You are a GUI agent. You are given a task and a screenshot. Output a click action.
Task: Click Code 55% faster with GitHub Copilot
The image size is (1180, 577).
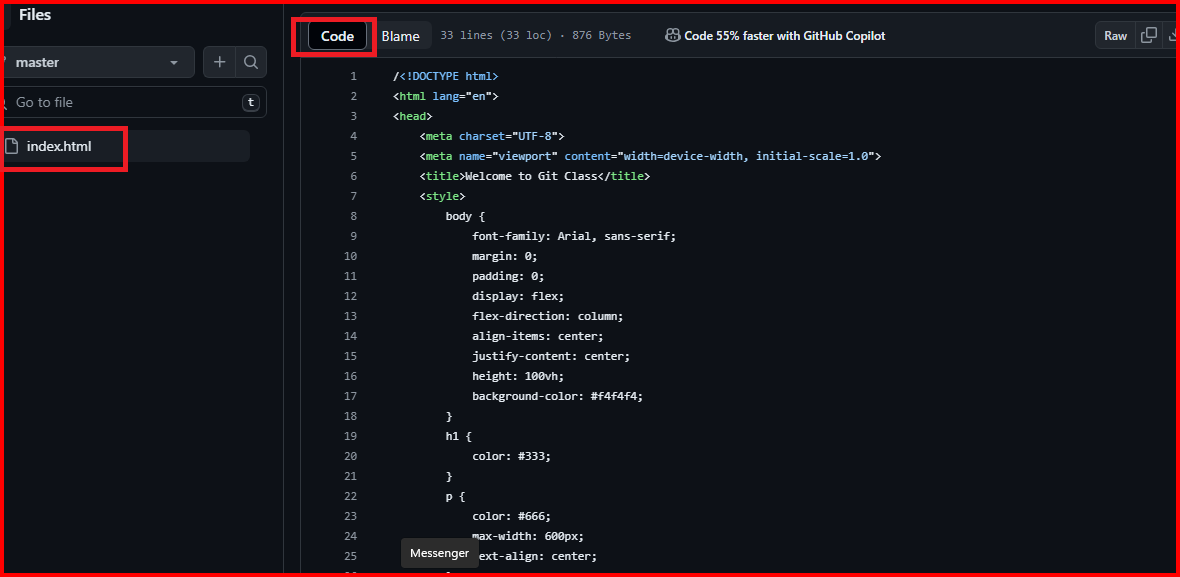(x=784, y=35)
